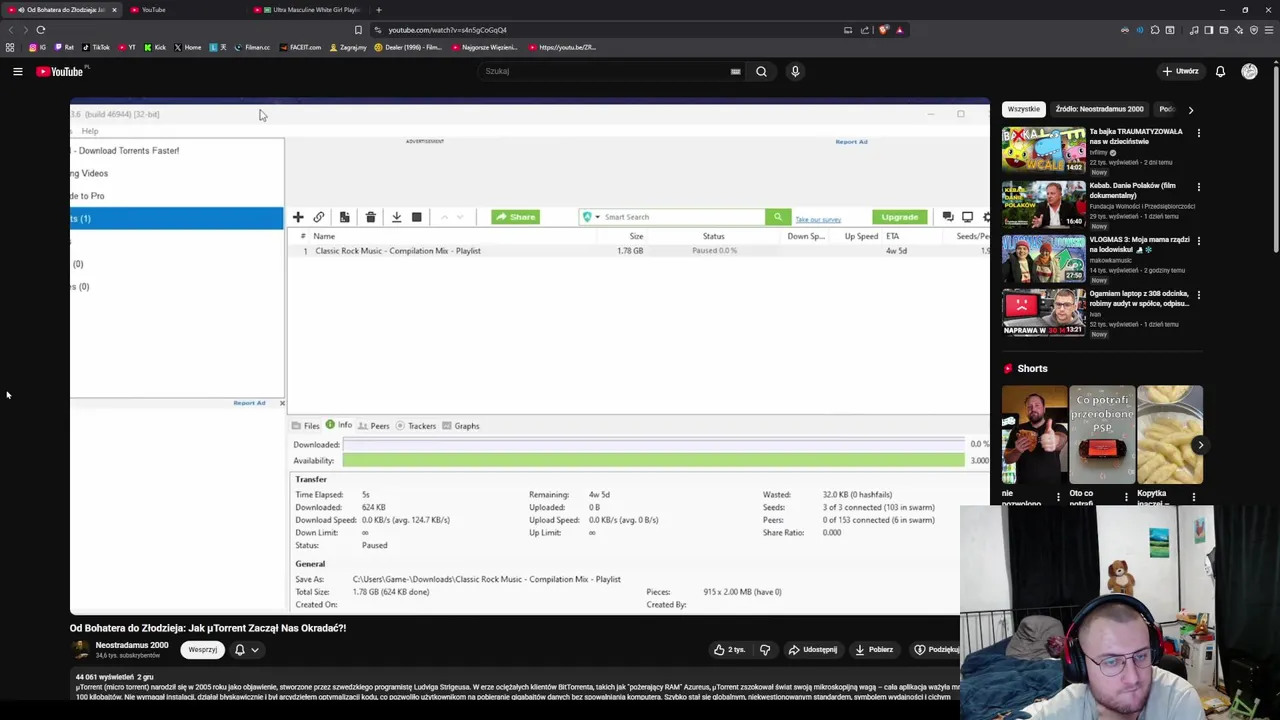Image resolution: width=1280 pixels, height=720 pixels.
Task: Open the FACEIT.com bookmark
Action: tap(301, 47)
